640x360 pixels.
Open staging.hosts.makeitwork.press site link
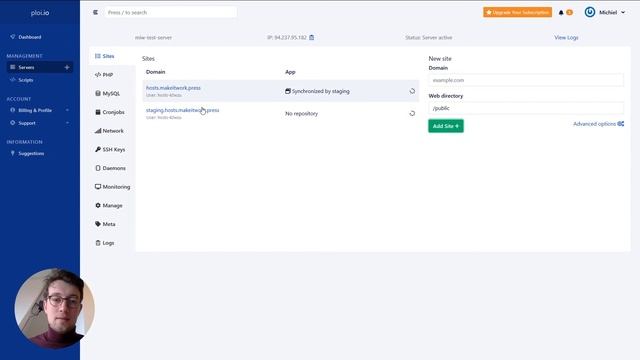tap(182, 110)
